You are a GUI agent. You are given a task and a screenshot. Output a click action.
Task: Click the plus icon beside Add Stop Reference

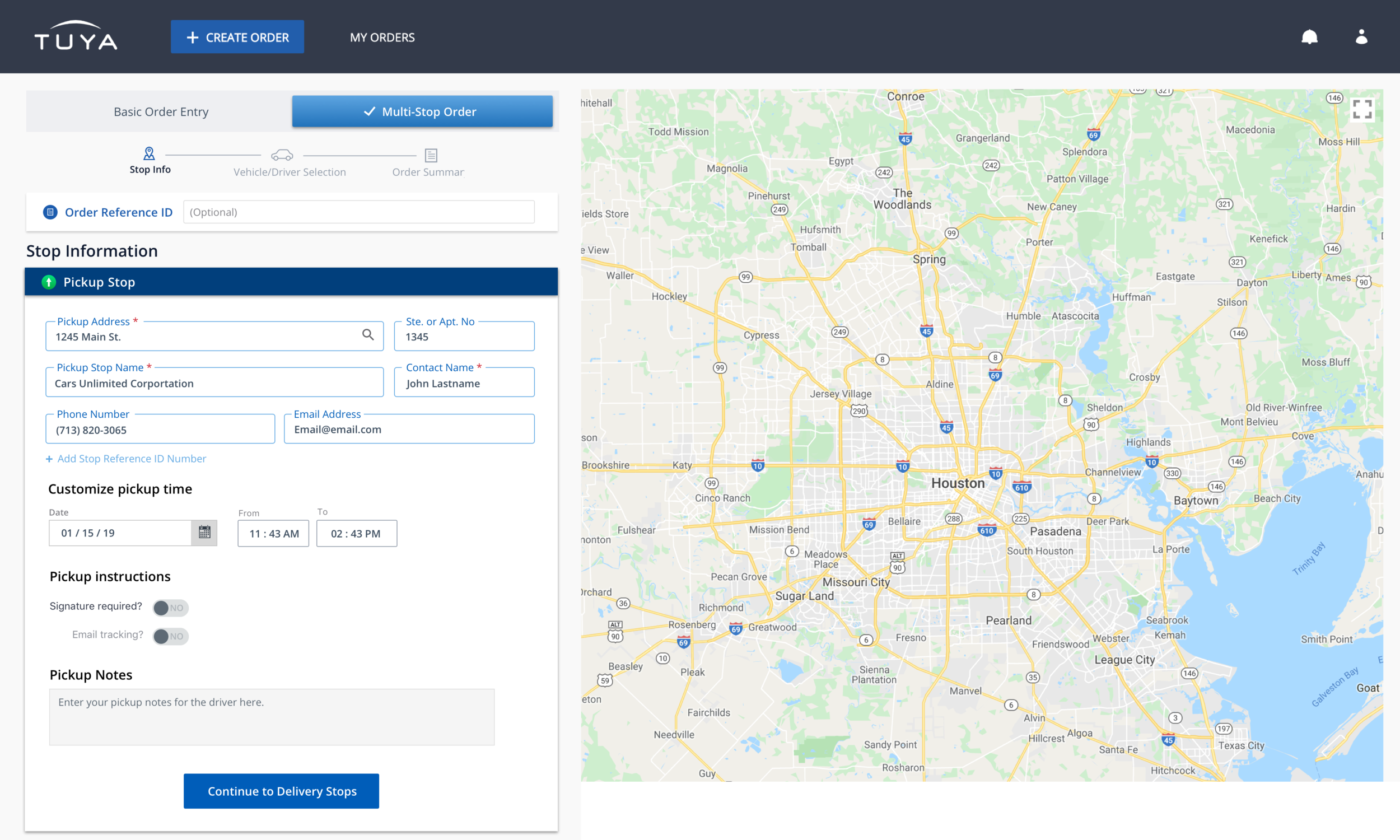click(x=49, y=459)
